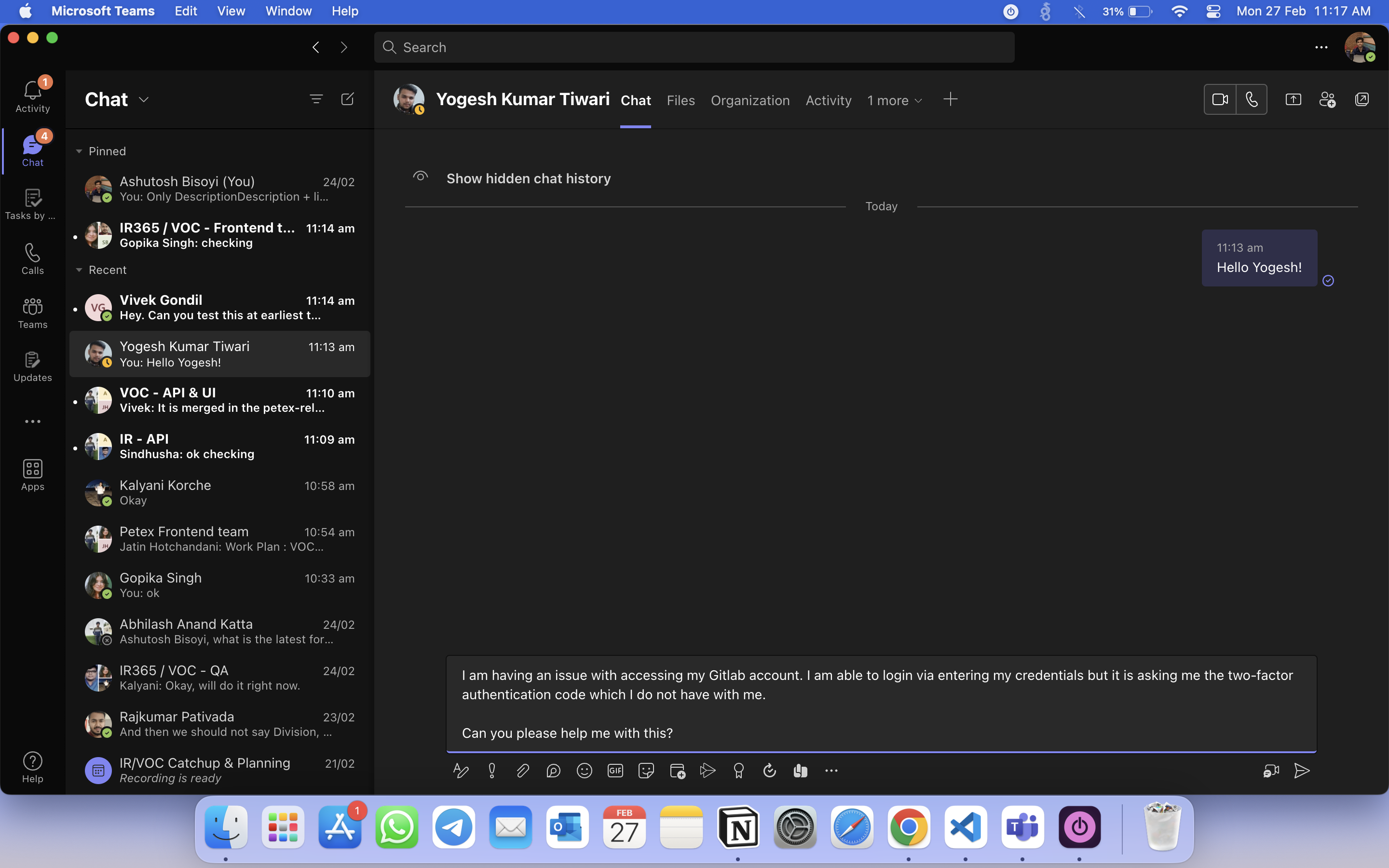Viewport: 1389px width, 868px height.
Task: Open the GIF picker
Action: (x=615, y=771)
